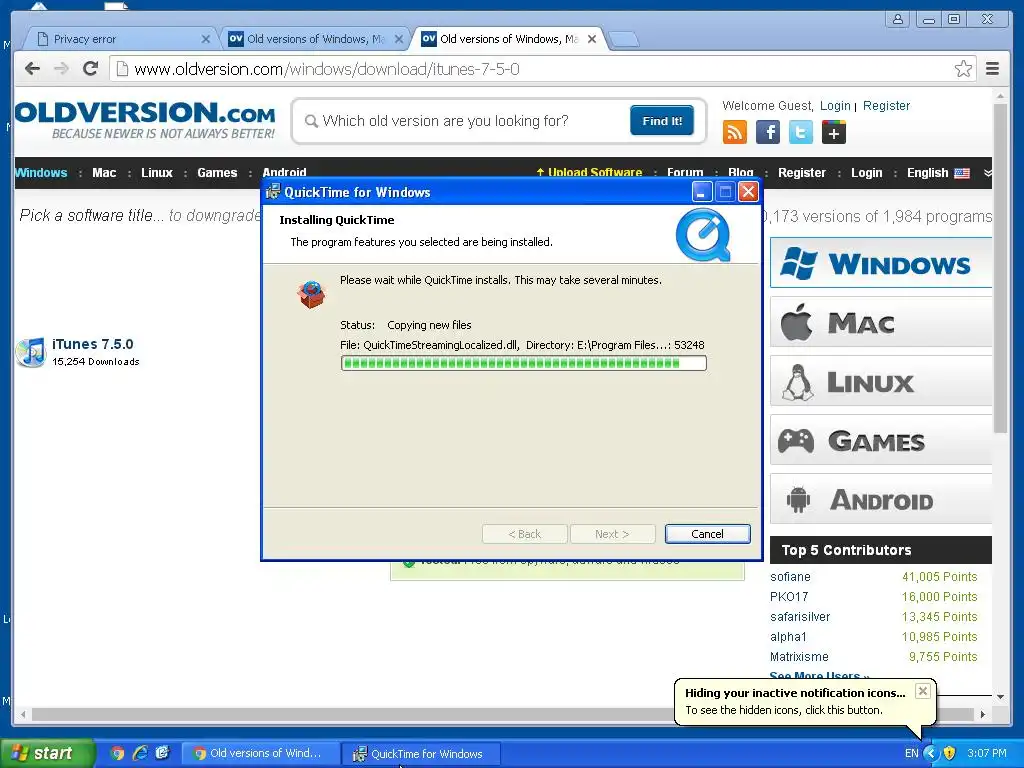Open the Linux menu item
Image resolution: width=1024 pixels, height=768 pixels.
coord(157,172)
